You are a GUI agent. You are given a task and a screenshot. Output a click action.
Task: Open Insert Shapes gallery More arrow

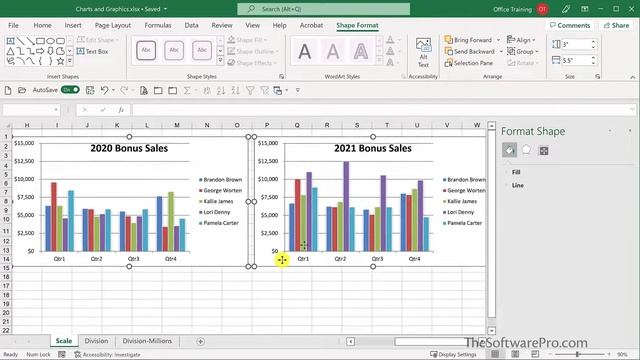(70, 61)
